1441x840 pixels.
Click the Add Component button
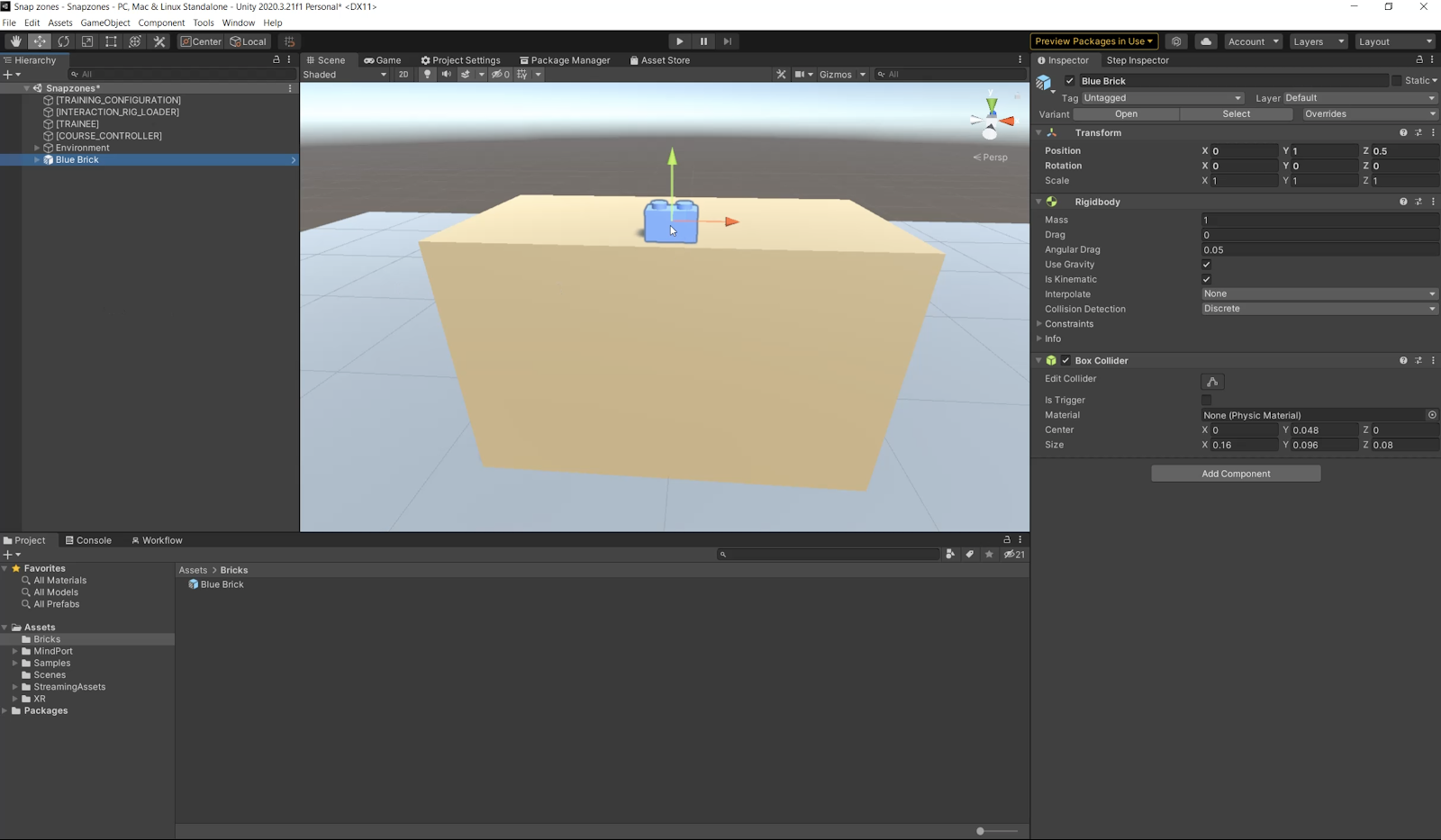tap(1236, 474)
